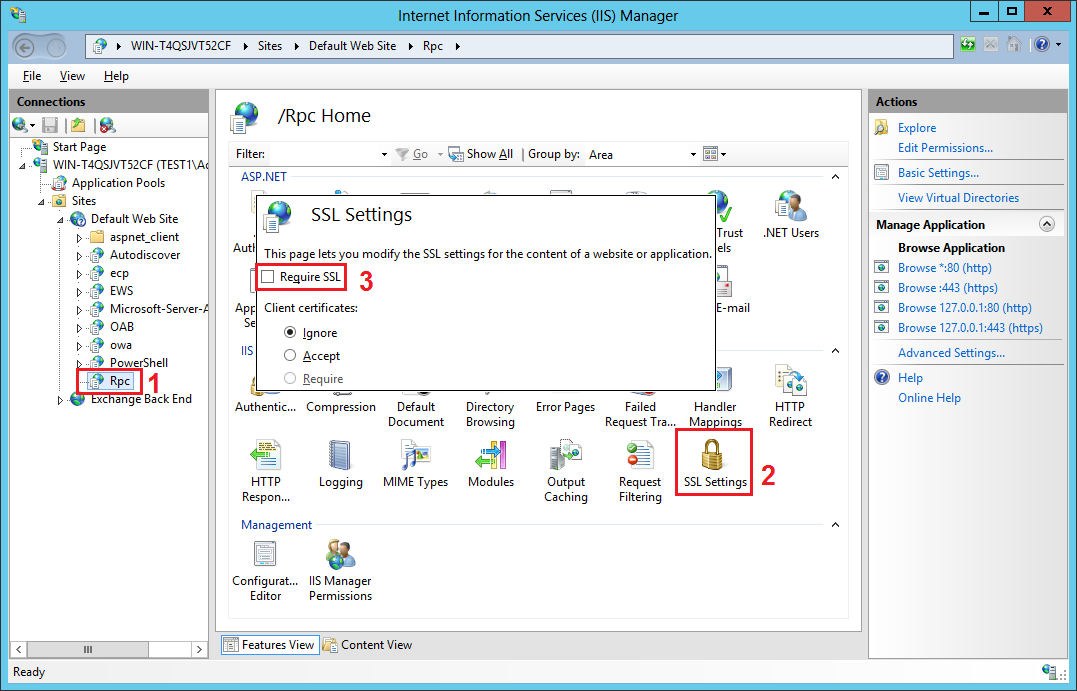
Task: Select the EWS tree node
Action: [x=122, y=291]
